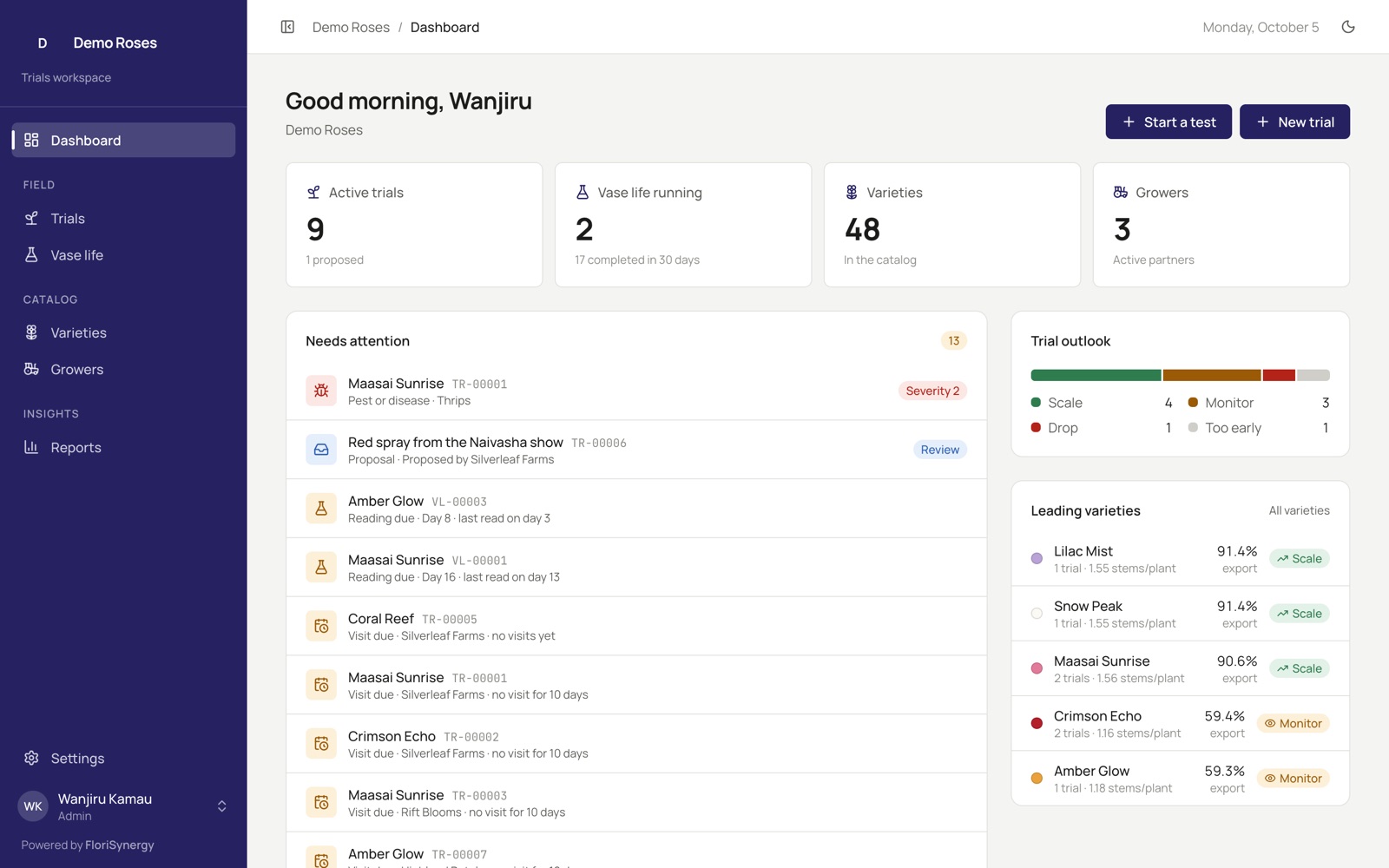Click the Scale tag for Snow Peak
This screenshot has height=868, width=1389.
1299,614
